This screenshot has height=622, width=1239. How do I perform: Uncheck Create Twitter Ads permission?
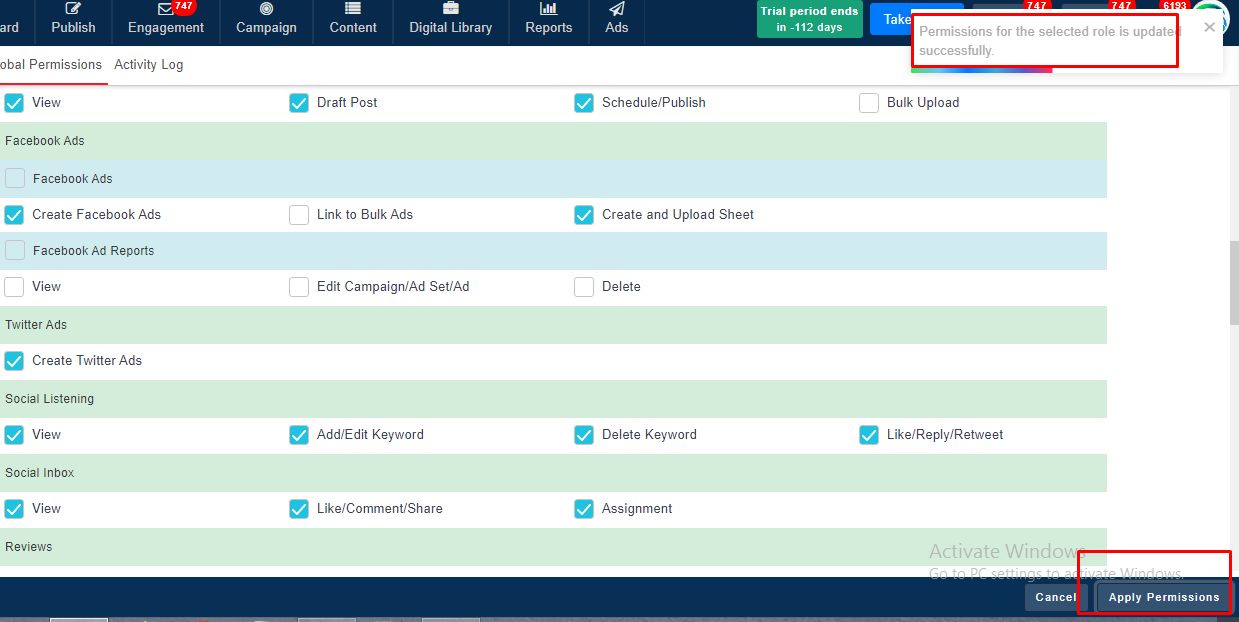[14, 361]
